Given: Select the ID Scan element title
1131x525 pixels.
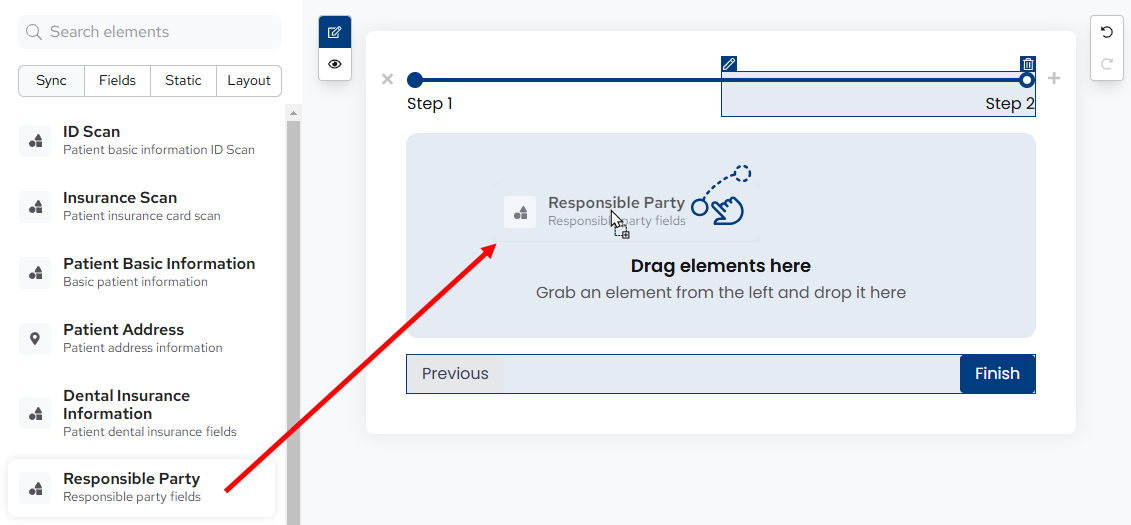Looking at the screenshot, I should tap(92, 132).
